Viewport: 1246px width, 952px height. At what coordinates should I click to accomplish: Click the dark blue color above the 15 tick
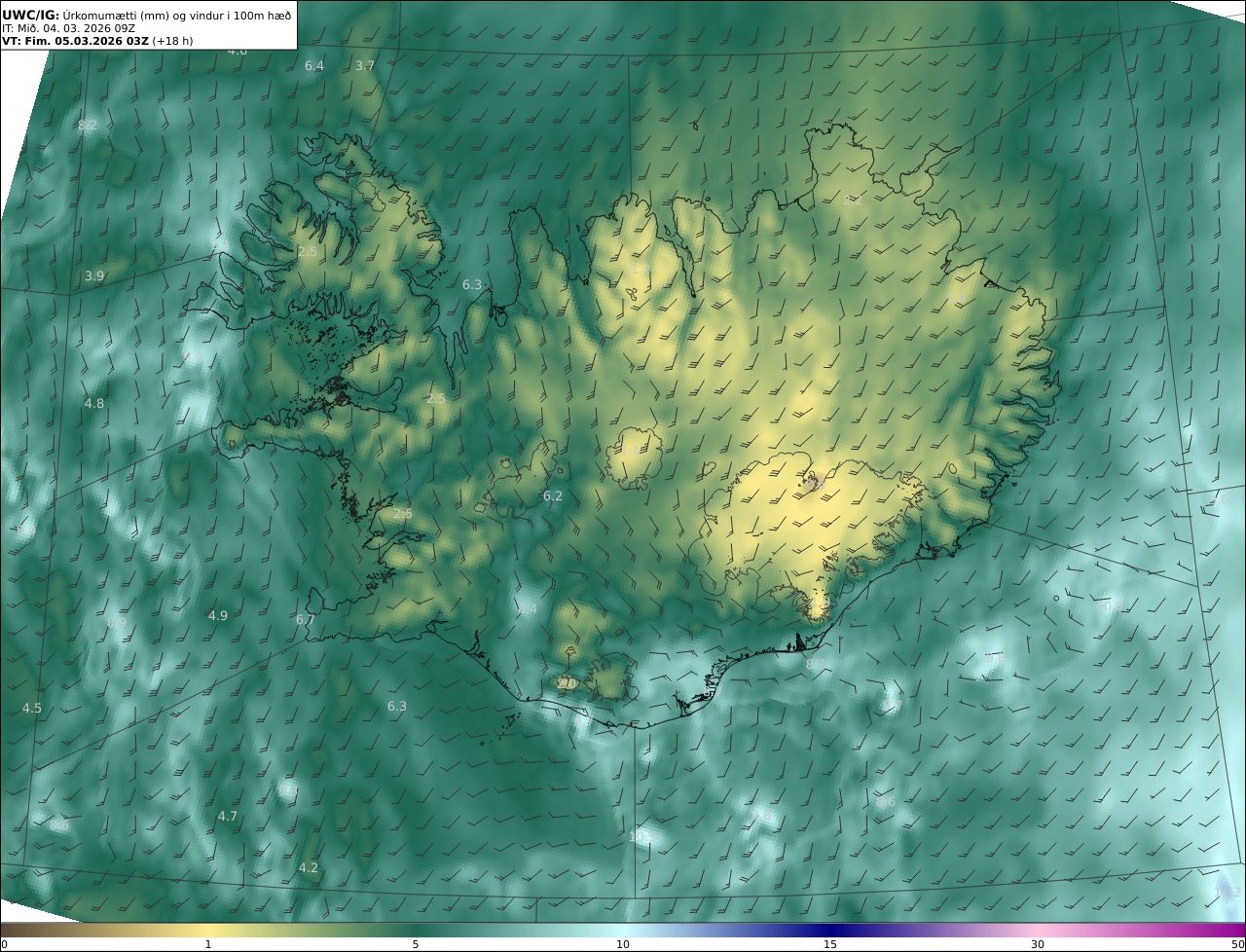coord(830,930)
